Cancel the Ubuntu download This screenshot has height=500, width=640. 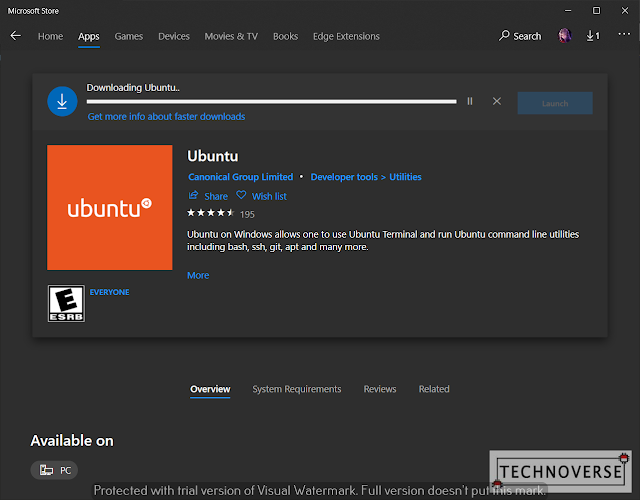pos(497,101)
